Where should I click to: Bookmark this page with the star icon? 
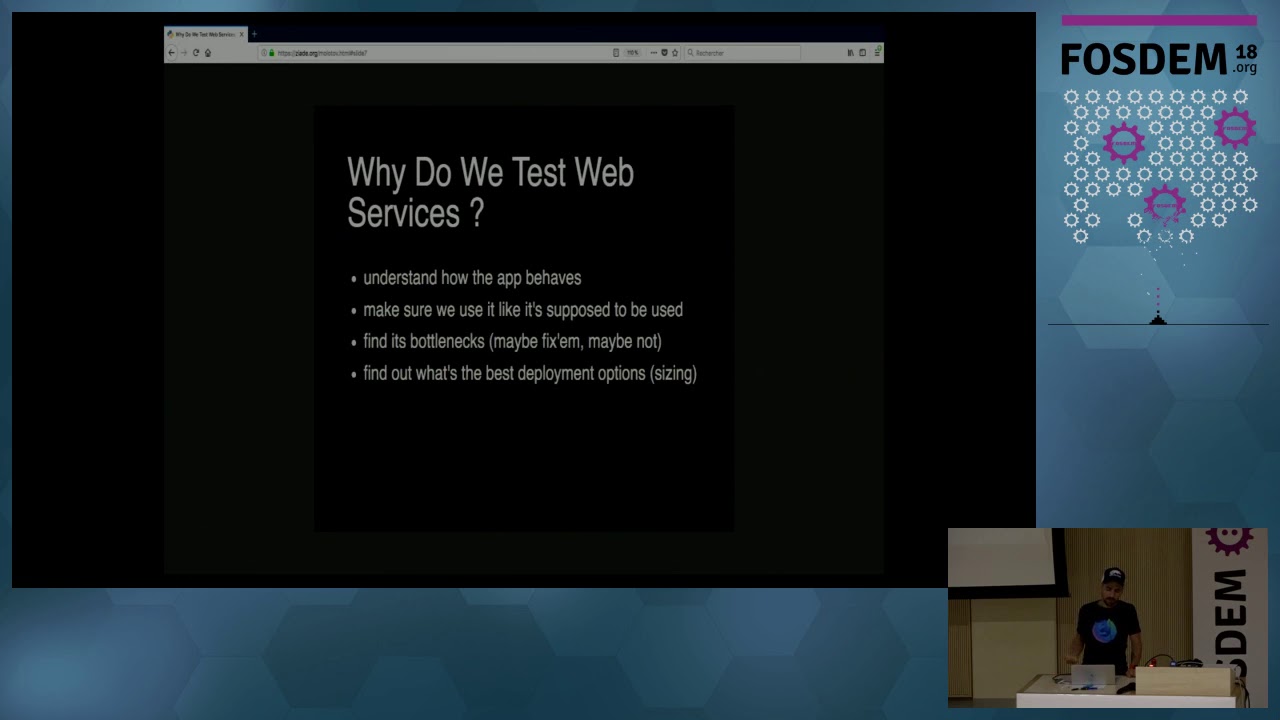click(x=675, y=53)
